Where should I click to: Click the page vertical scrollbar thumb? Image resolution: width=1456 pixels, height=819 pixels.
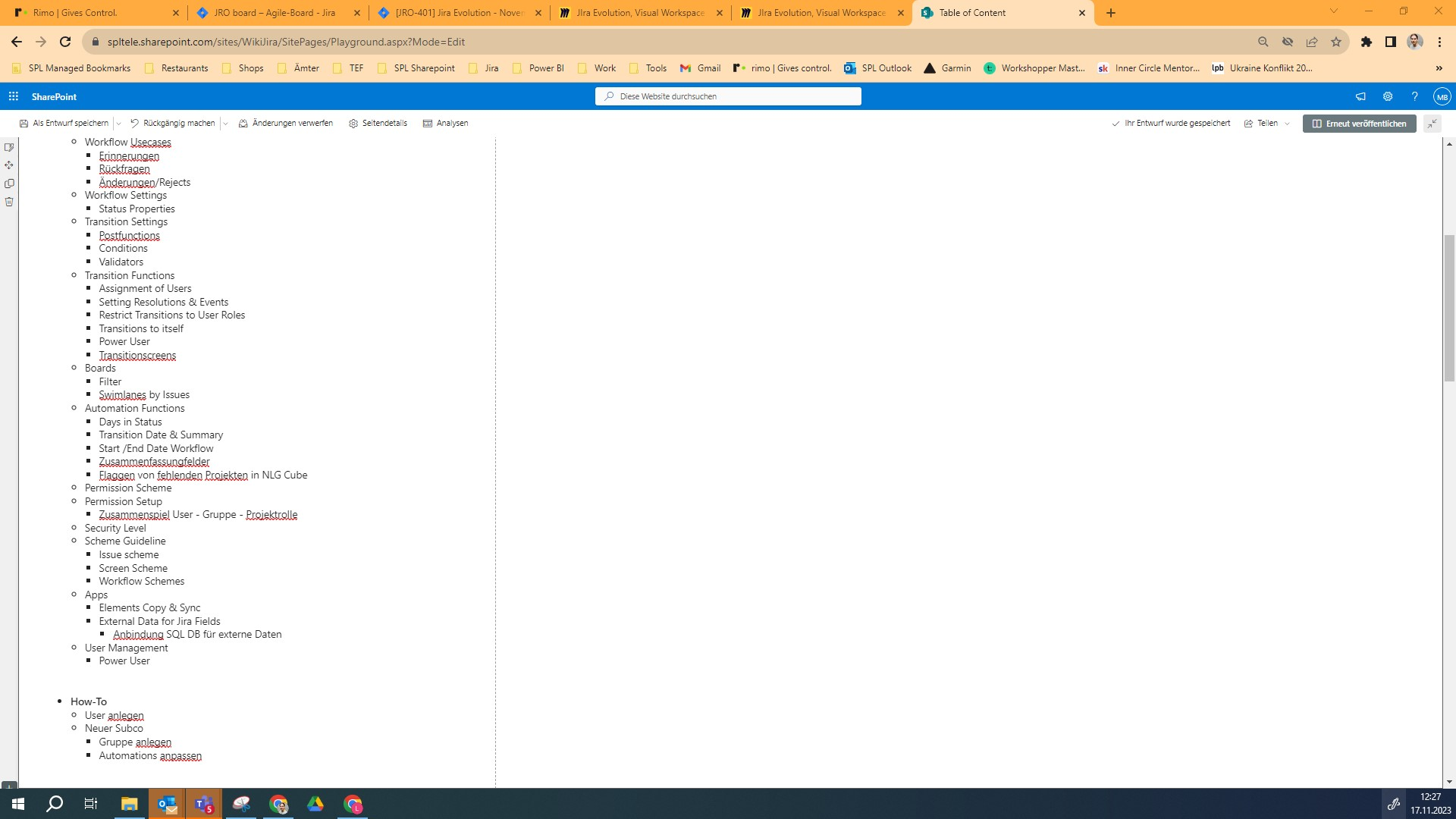click(x=1449, y=308)
